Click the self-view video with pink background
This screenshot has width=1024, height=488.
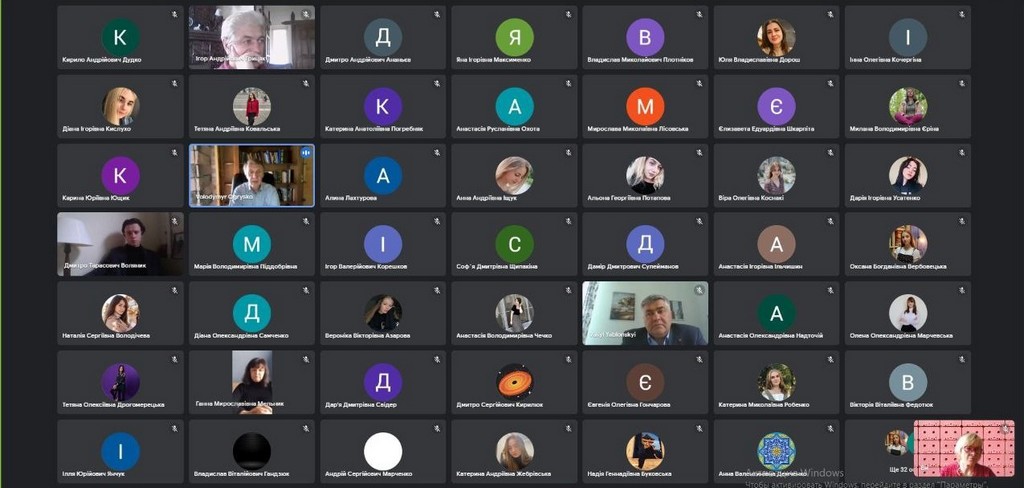point(964,448)
